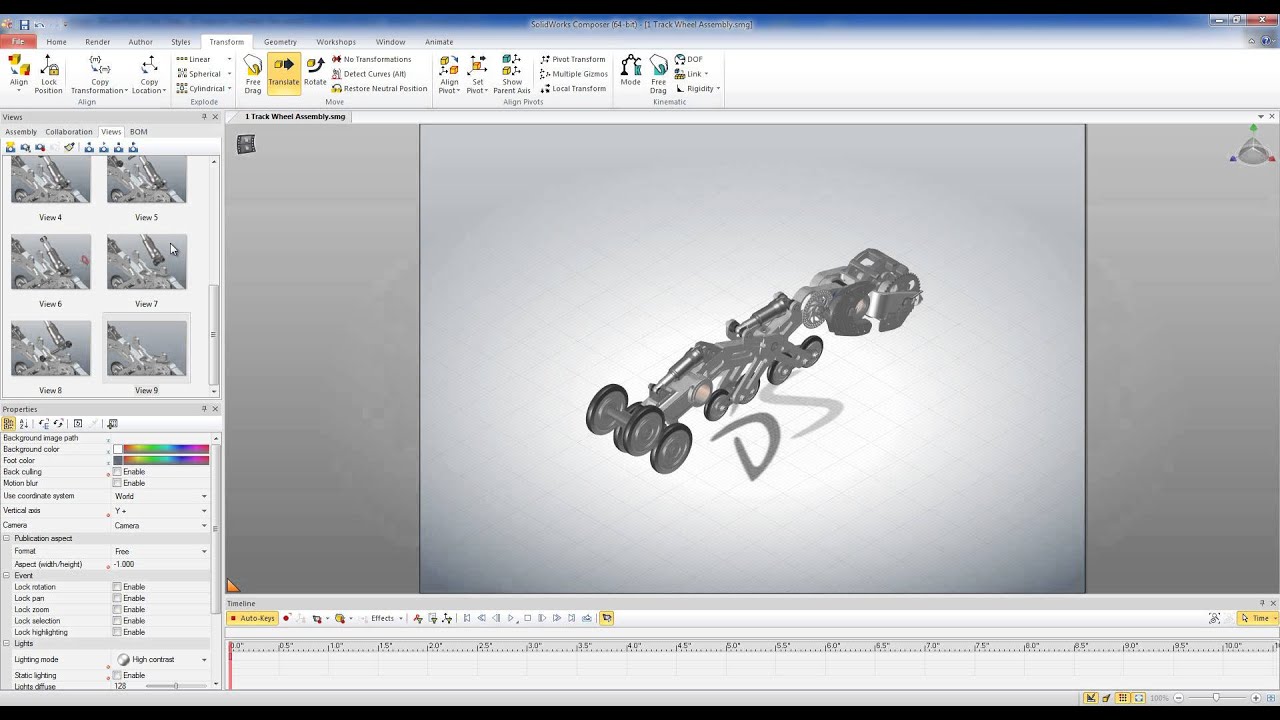Click the Lock Position icon
1280x720 pixels.
tap(48, 74)
